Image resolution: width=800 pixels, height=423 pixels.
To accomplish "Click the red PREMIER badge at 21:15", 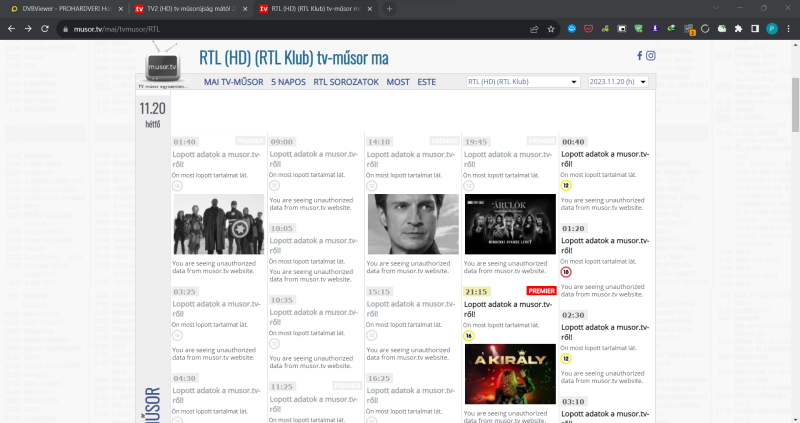I will point(541,291).
